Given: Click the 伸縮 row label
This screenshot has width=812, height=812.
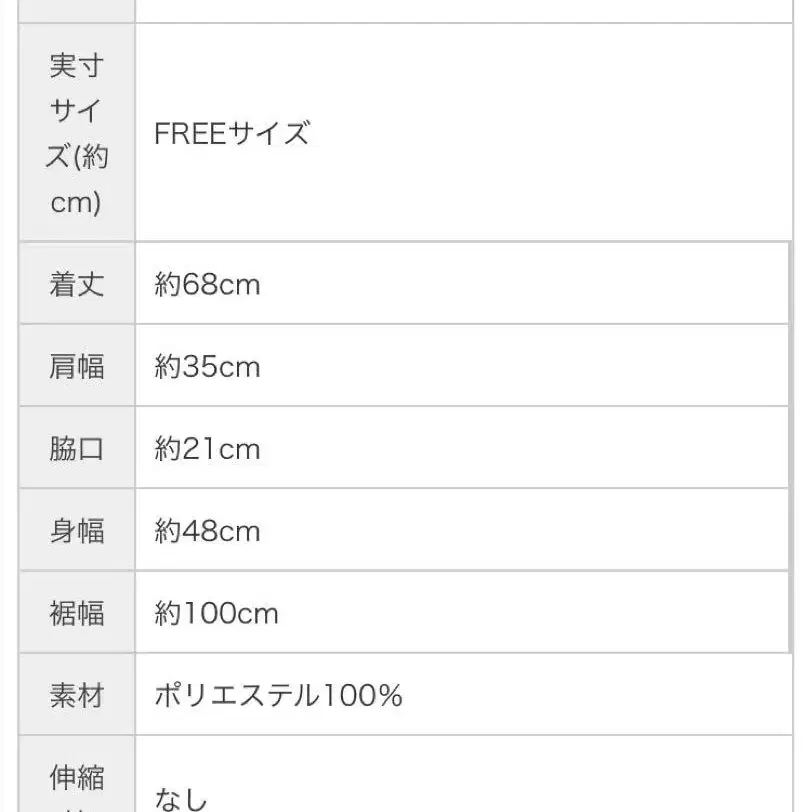Looking at the screenshot, I should point(76,776).
